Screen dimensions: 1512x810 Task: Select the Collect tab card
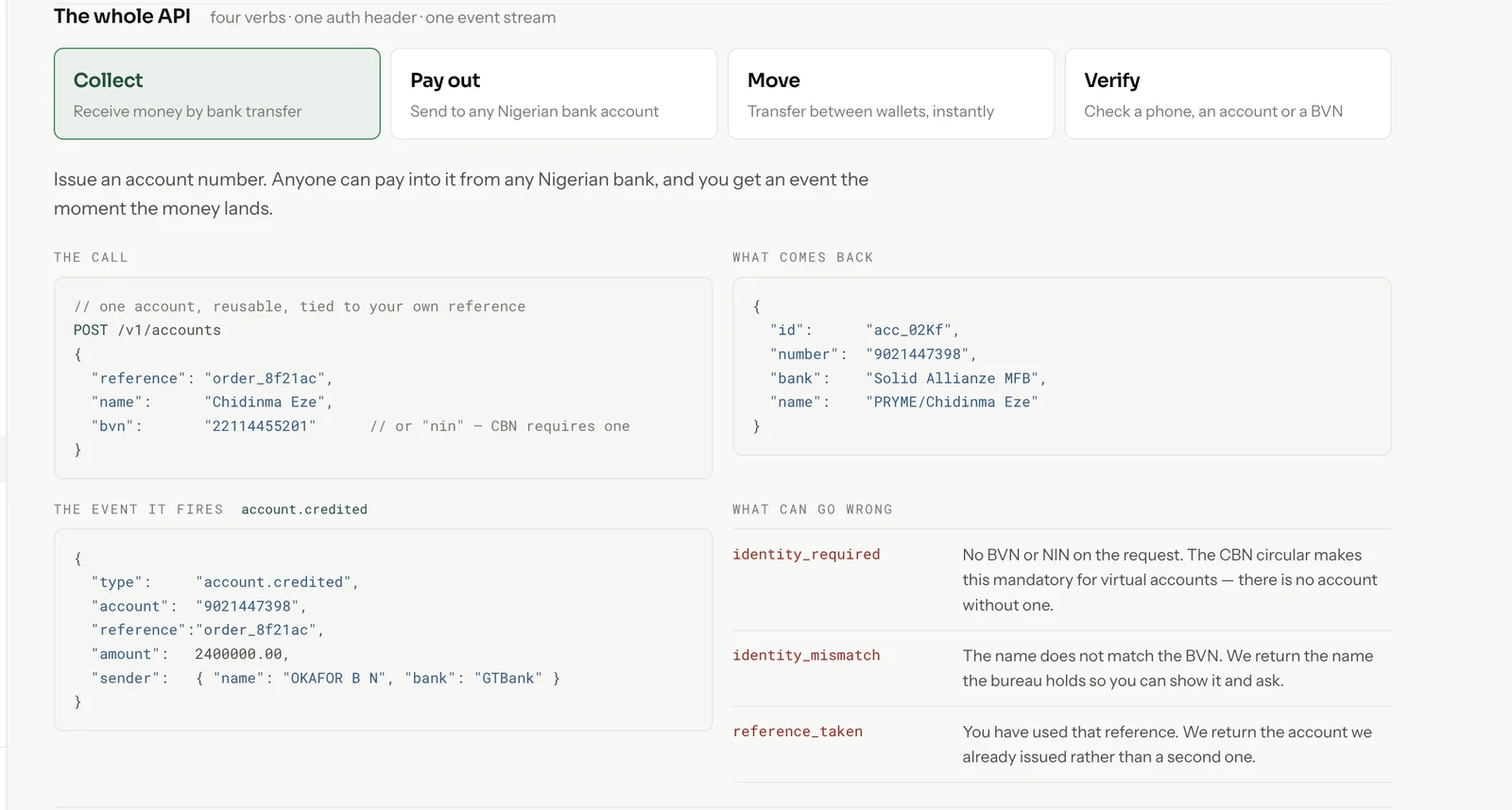pyautogui.click(x=217, y=94)
